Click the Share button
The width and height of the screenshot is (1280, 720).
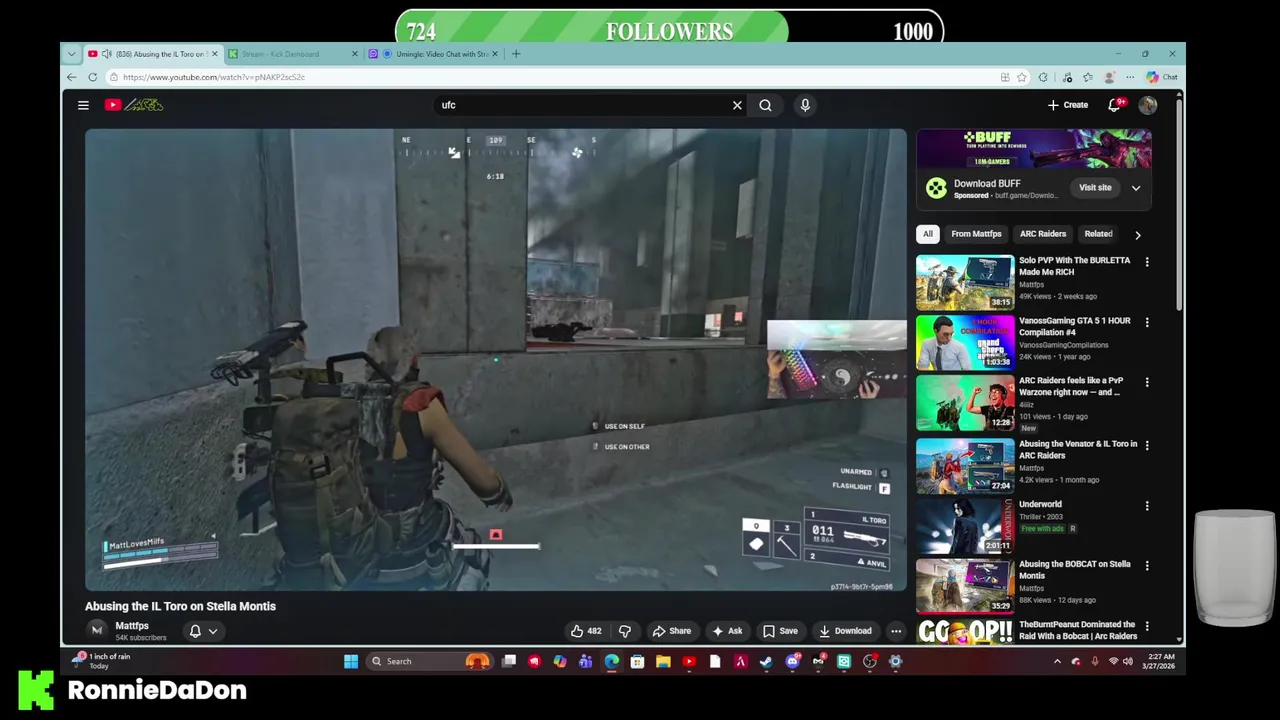pos(672,631)
